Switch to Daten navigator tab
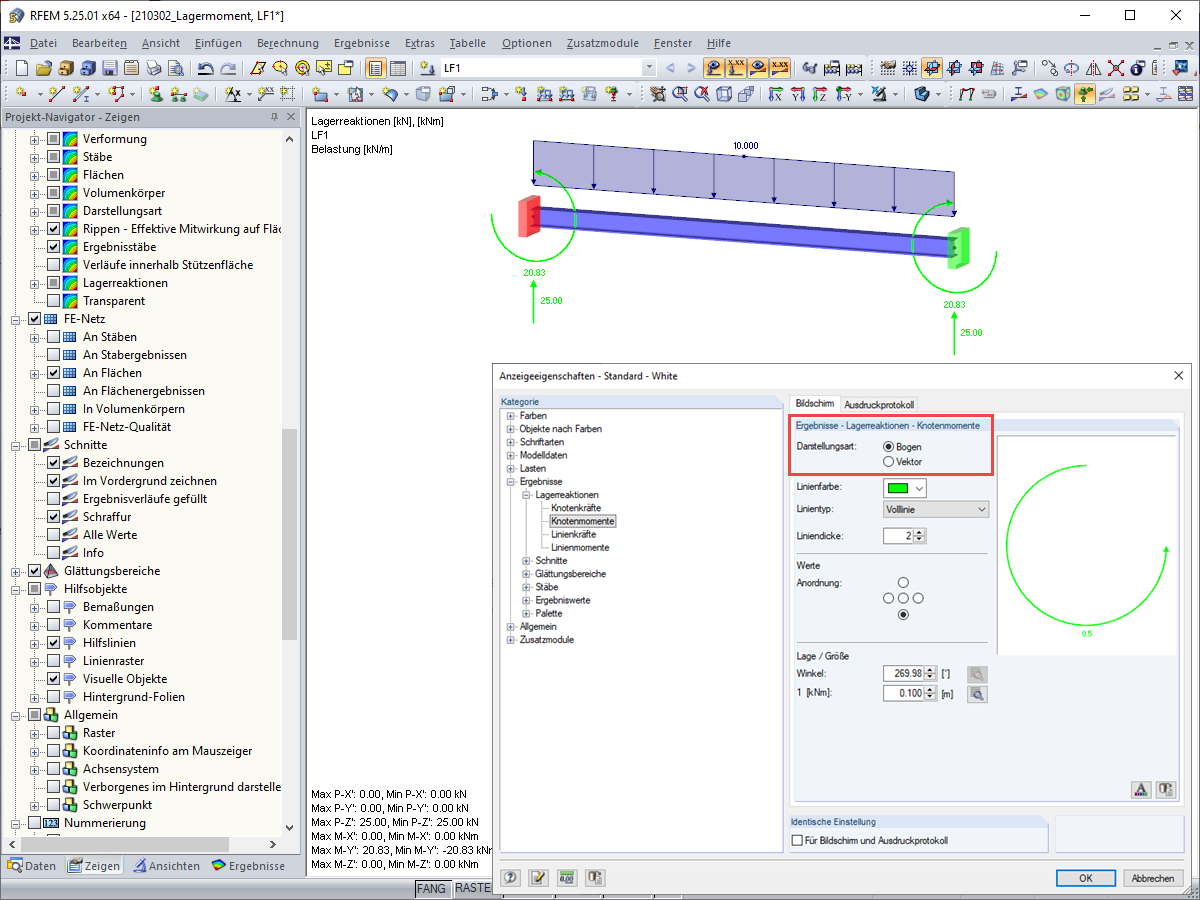The width and height of the screenshot is (1200, 900). click(32, 866)
